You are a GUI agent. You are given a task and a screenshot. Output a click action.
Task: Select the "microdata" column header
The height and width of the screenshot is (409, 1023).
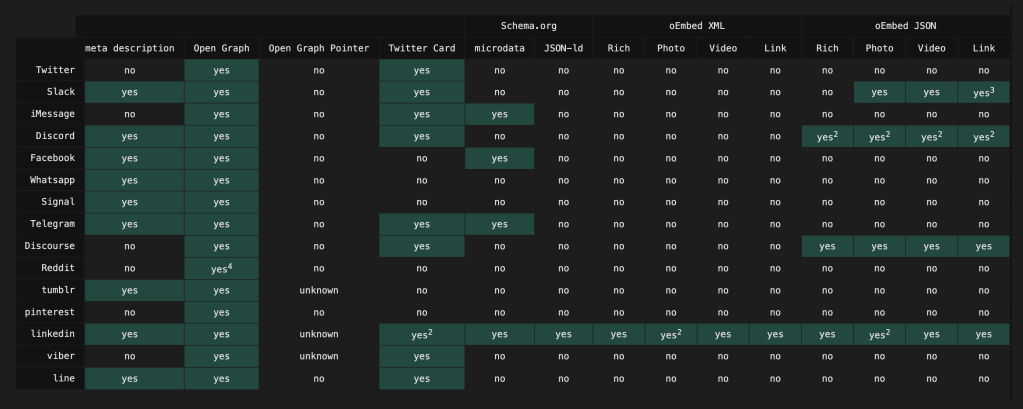[x=499, y=48]
